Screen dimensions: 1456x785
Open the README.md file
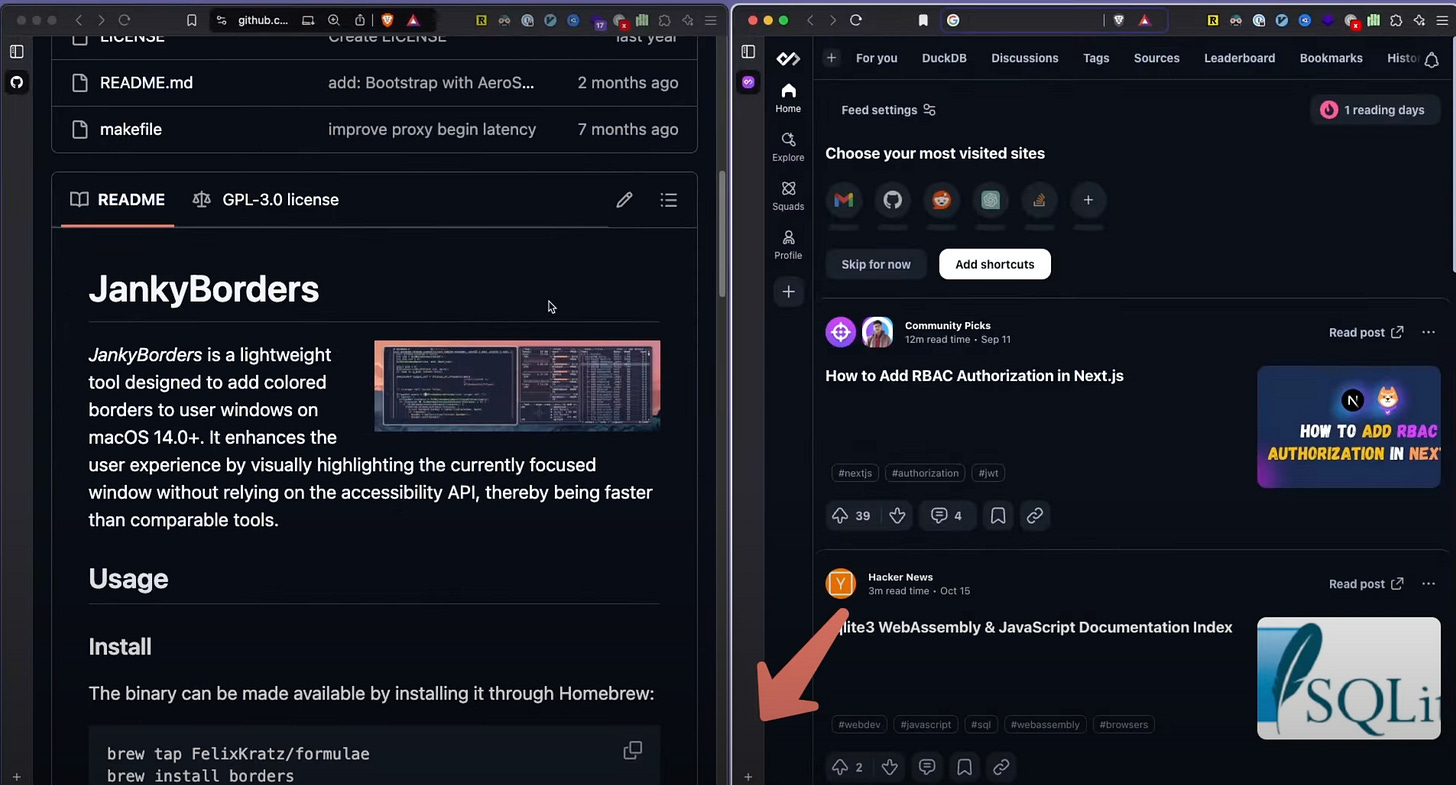pyautogui.click(x=146, y=83)
